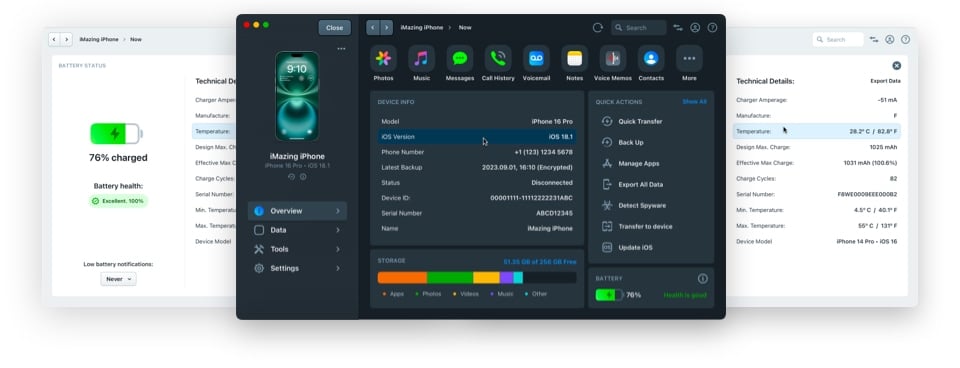Expand the Tools section in the sidebar

[298, 249]
